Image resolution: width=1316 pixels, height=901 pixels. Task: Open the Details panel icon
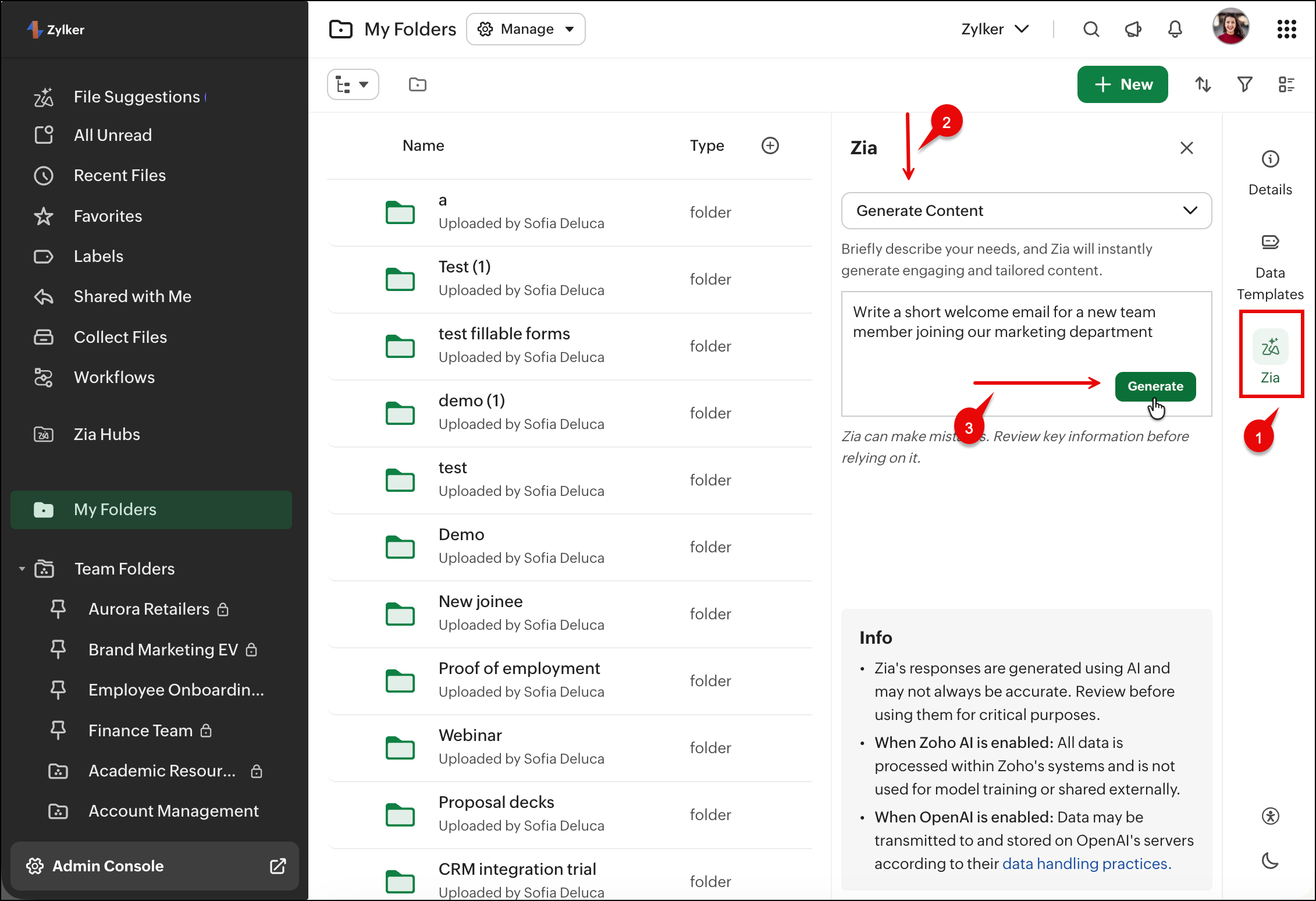(1270, 159)
